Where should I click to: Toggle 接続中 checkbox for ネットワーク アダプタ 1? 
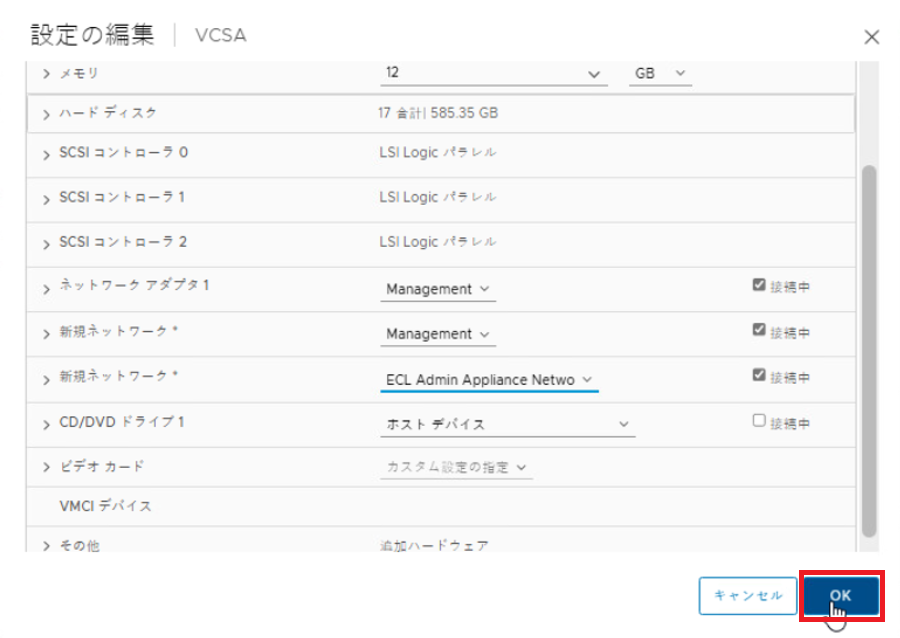pyautogui.click(x=759, y=285)
